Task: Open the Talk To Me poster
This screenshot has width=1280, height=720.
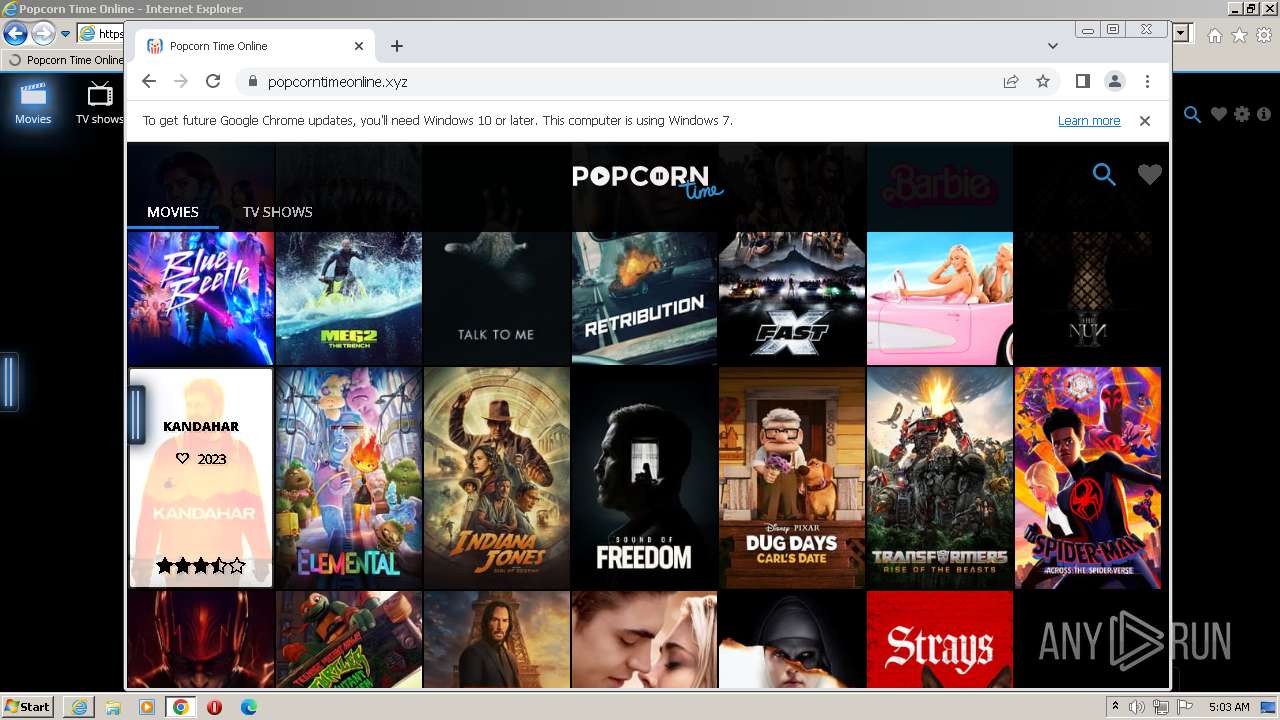Action: (496, 298)
